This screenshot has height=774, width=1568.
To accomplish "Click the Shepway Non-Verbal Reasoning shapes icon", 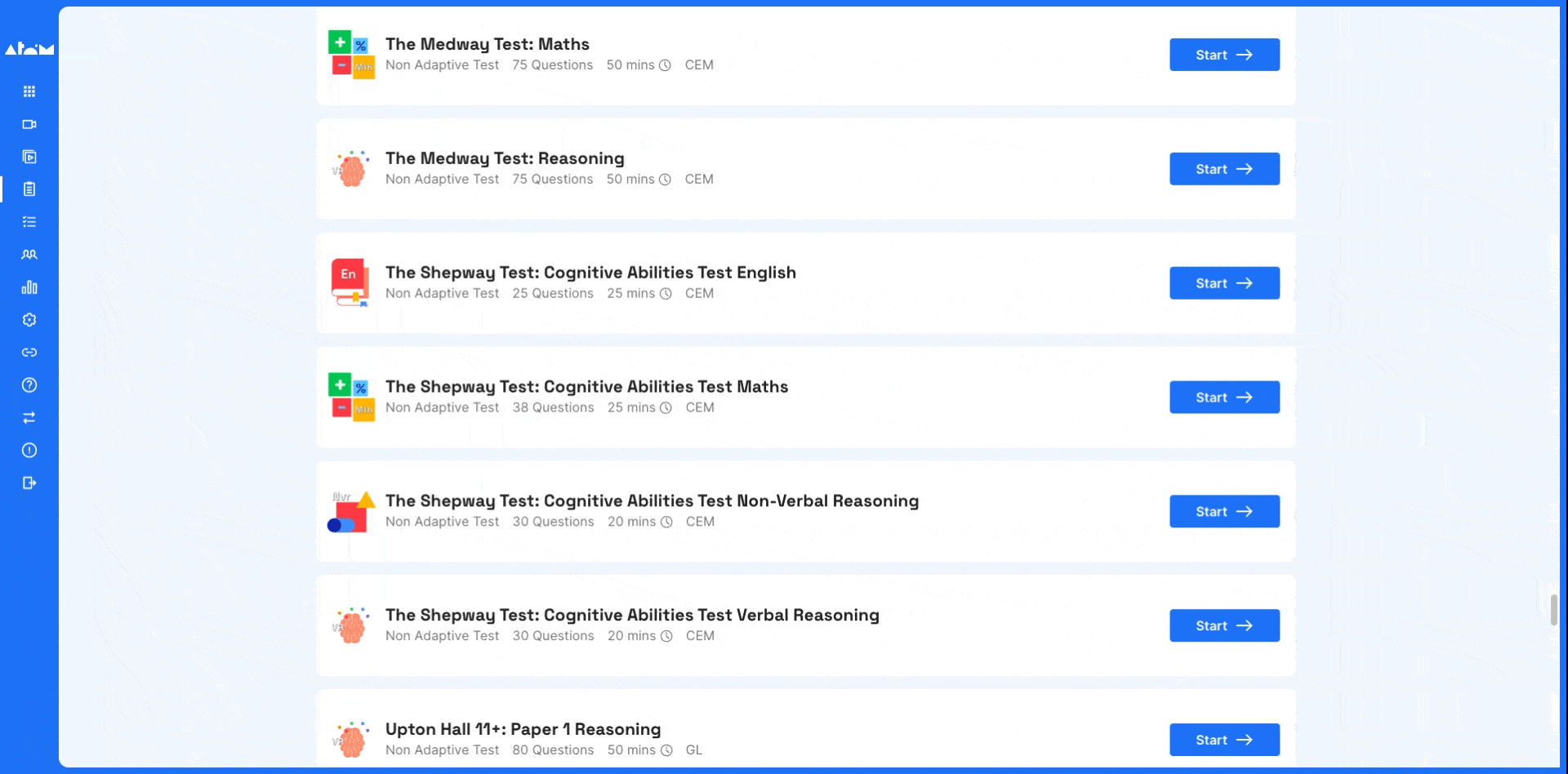I will click(x=351, y=512).
